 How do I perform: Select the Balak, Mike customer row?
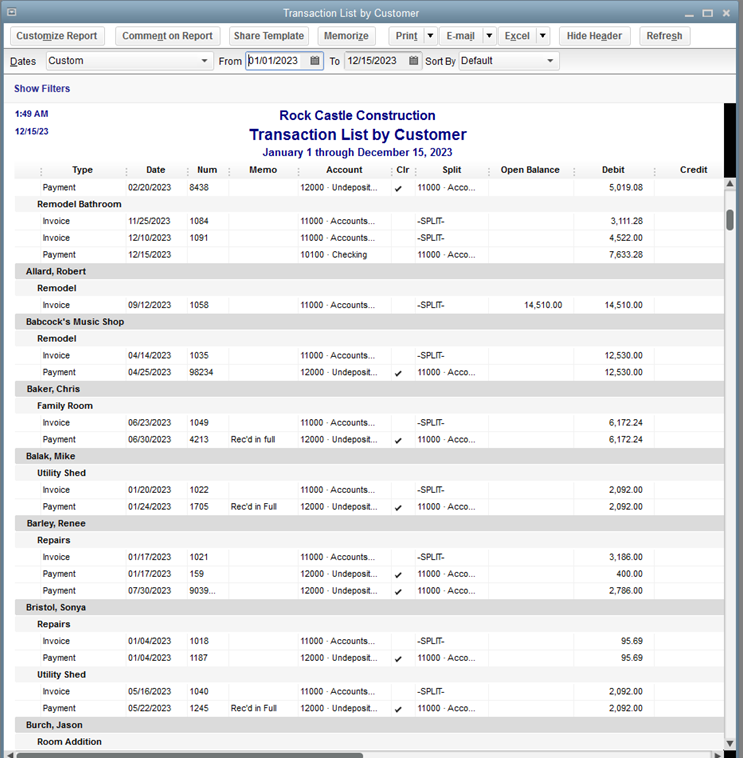point(369,456)
